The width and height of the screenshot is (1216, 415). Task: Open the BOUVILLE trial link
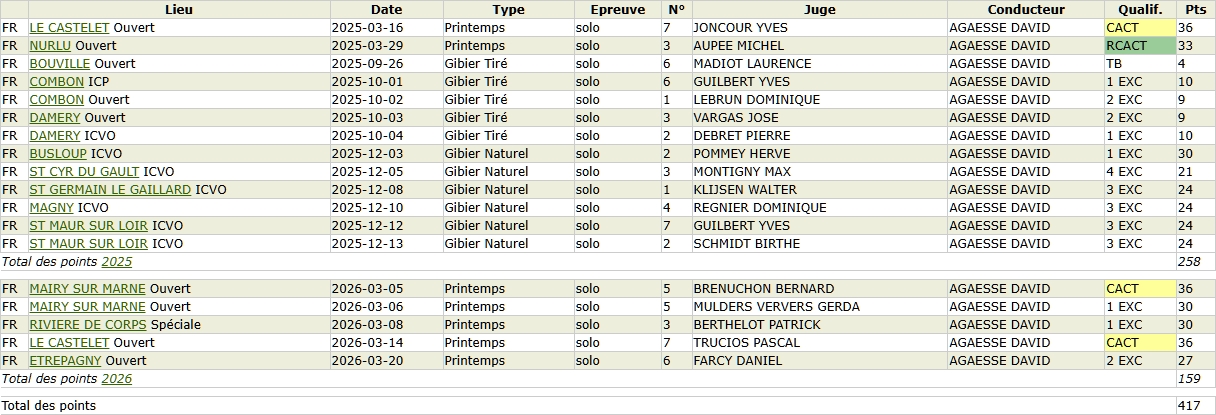pos(60,64)
